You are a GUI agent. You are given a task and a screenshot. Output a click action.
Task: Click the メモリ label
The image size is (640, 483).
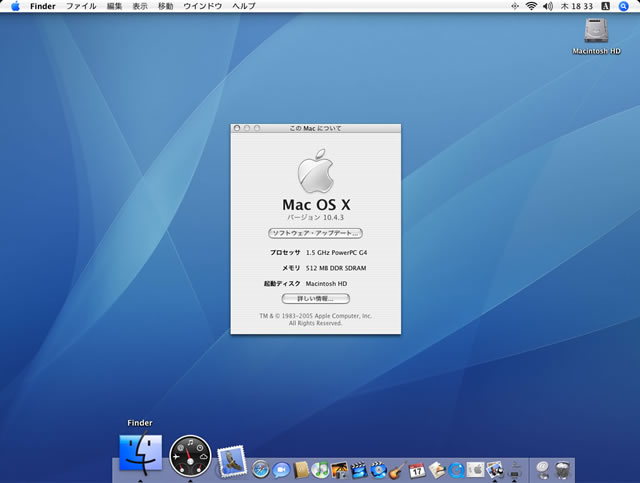291,268
